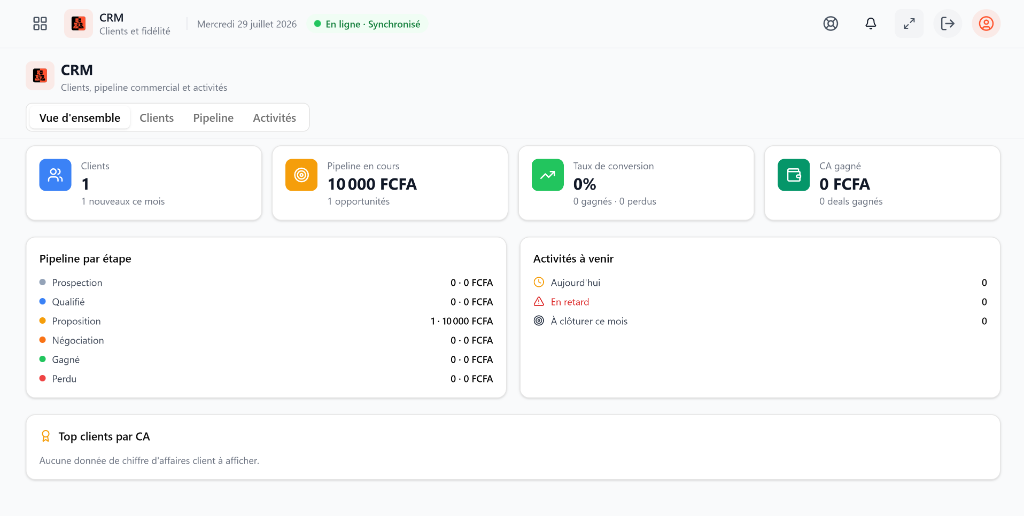Open the CA gagné card
This screenshot has height=516, width=1024.
[x=882, y=183]
